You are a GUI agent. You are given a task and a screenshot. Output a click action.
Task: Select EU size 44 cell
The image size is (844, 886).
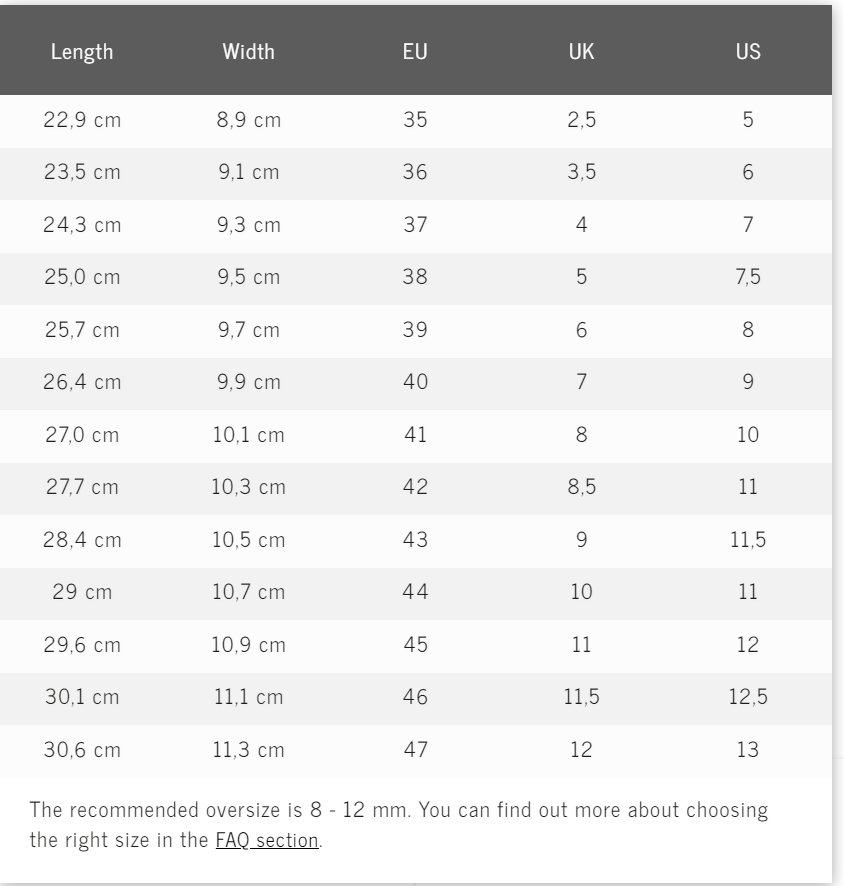point(415,592)
